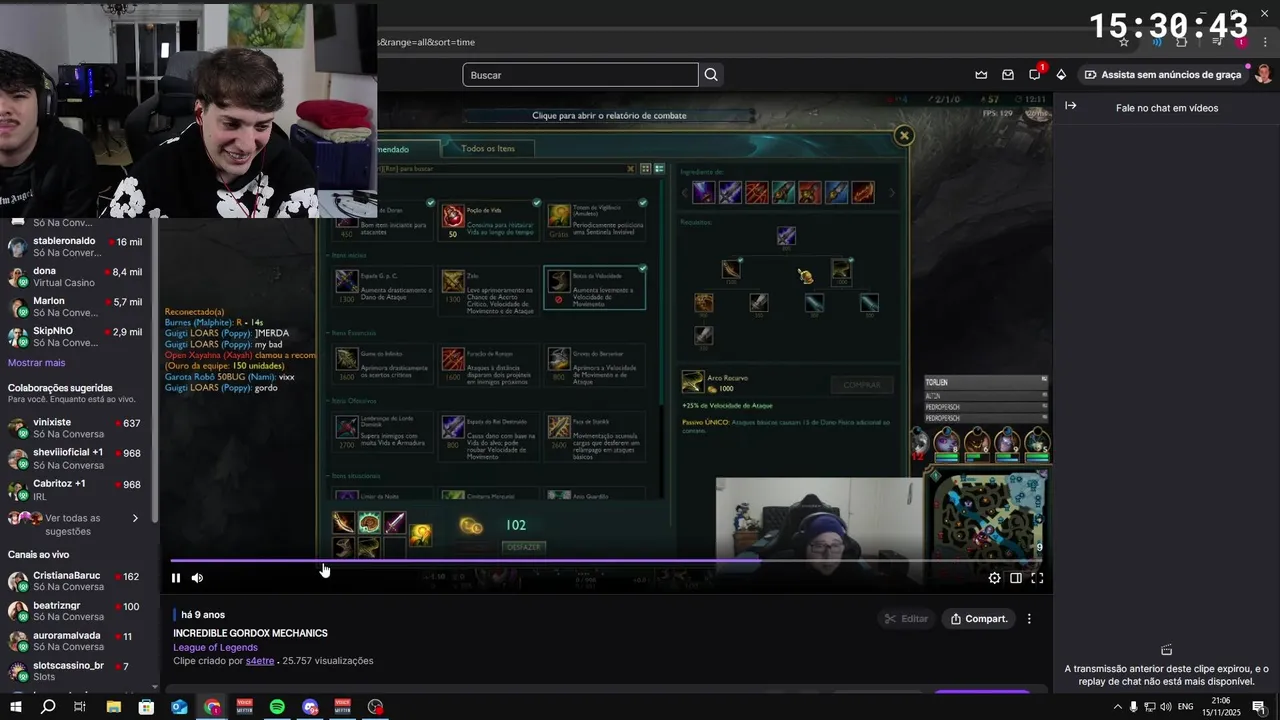
Task: Click Mostrar mais in sidebar
Action: [36, 363]
